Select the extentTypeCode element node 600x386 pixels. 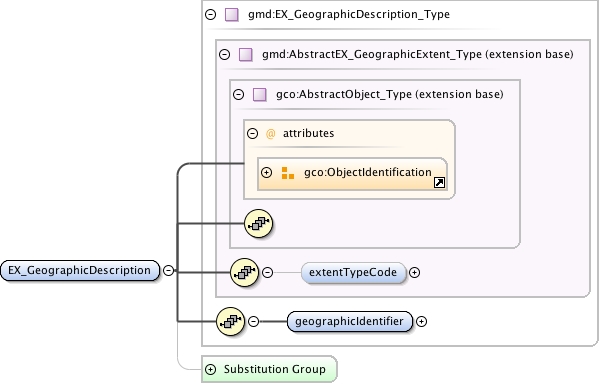coord(353,272)
